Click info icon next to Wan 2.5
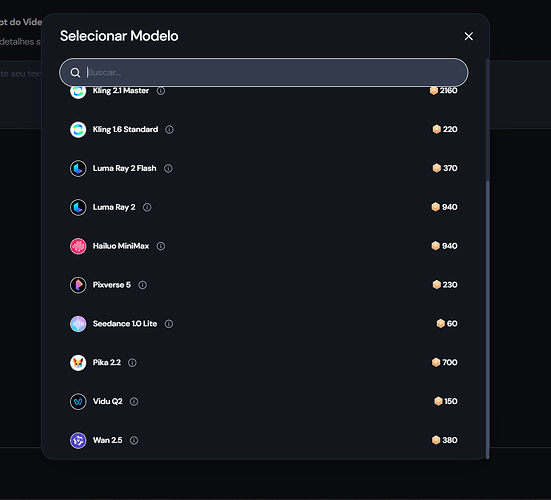The height and width of the screenshot is (500, 551). coord(134,440)
